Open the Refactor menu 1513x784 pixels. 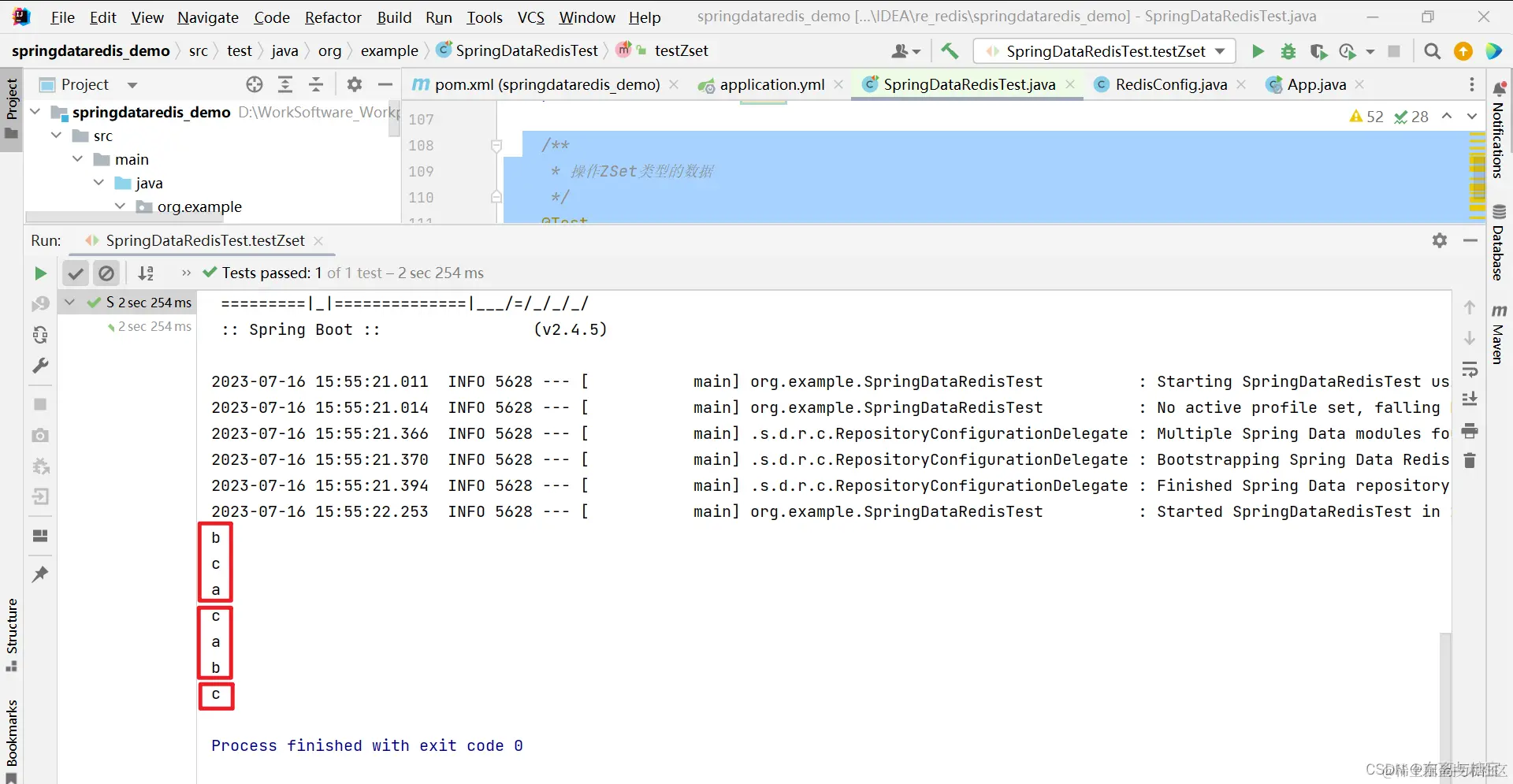point(333,17)
